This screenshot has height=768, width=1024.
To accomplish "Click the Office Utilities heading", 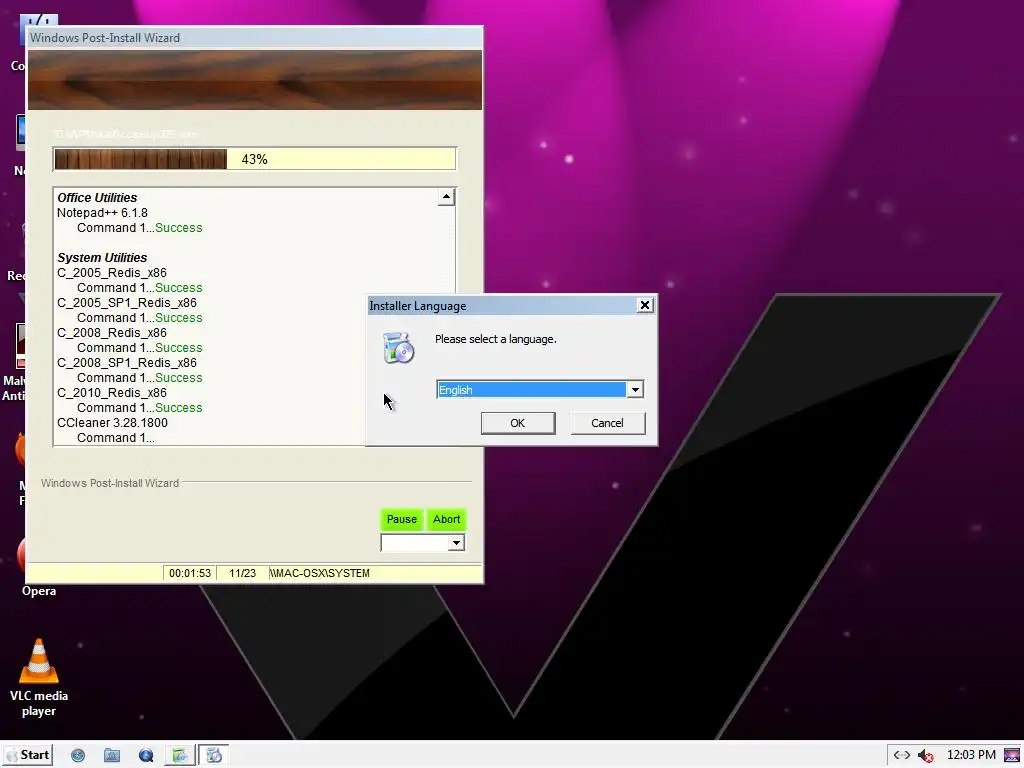I will pos(97,197).
